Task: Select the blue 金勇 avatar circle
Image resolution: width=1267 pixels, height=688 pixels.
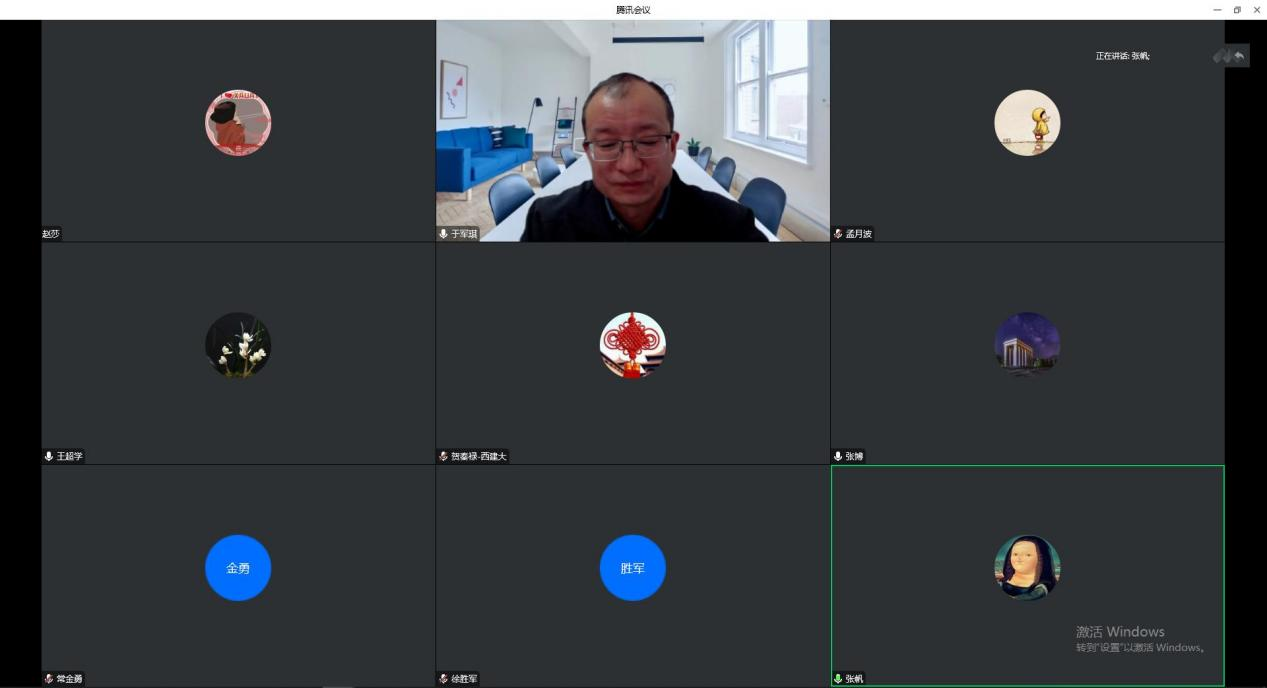Action: click(x=238, y=568)
